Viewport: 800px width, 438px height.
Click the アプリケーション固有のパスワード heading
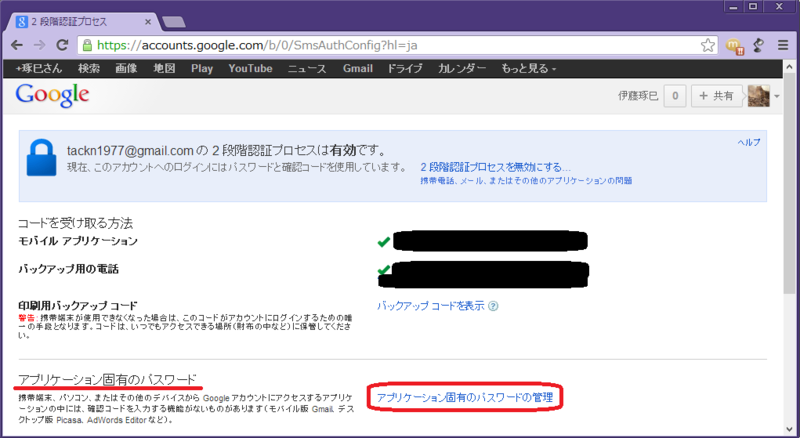(x=107, y=379)
